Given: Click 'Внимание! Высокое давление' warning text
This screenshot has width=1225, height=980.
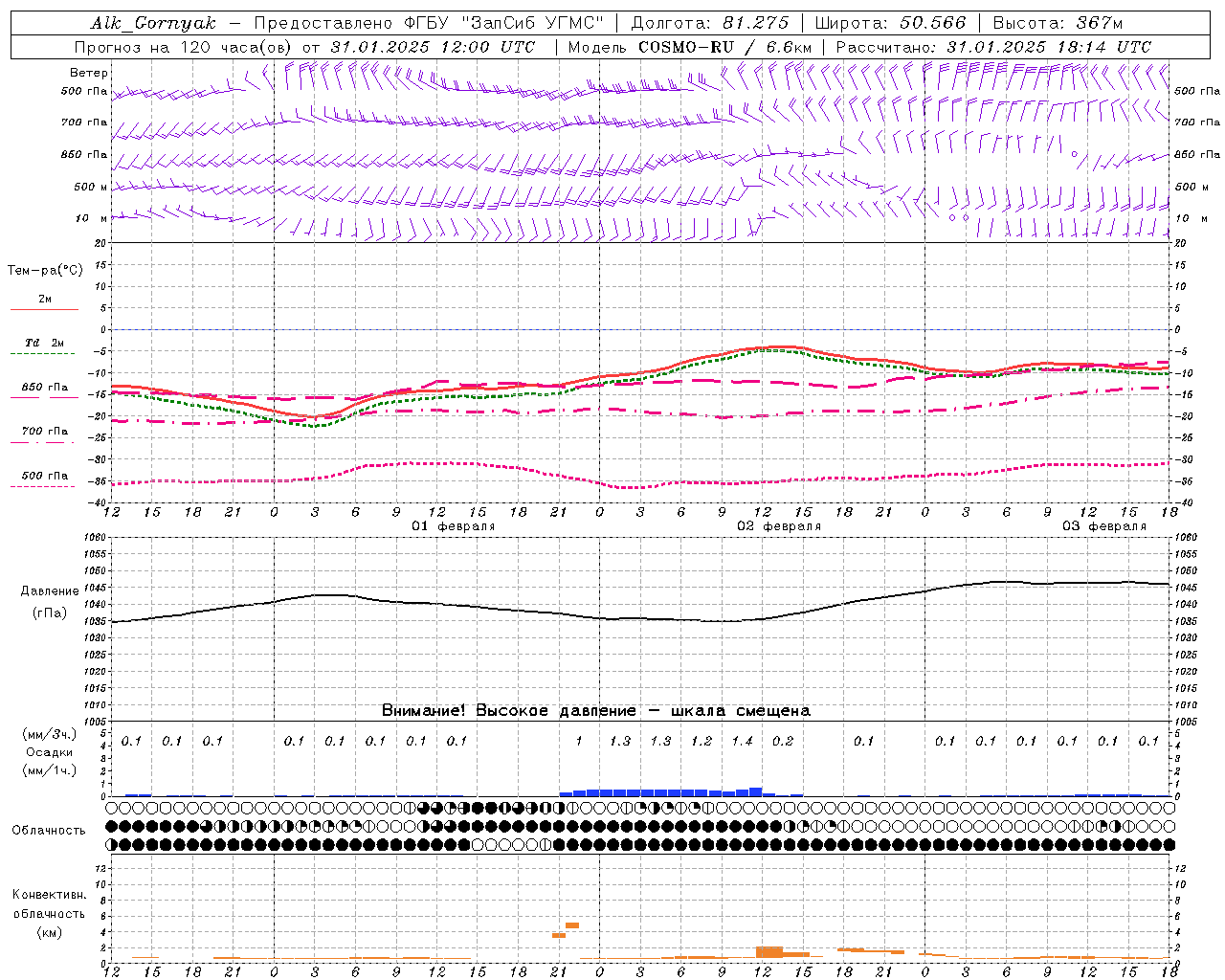Looking at the screenshot, I should click(x=508, y=710).
